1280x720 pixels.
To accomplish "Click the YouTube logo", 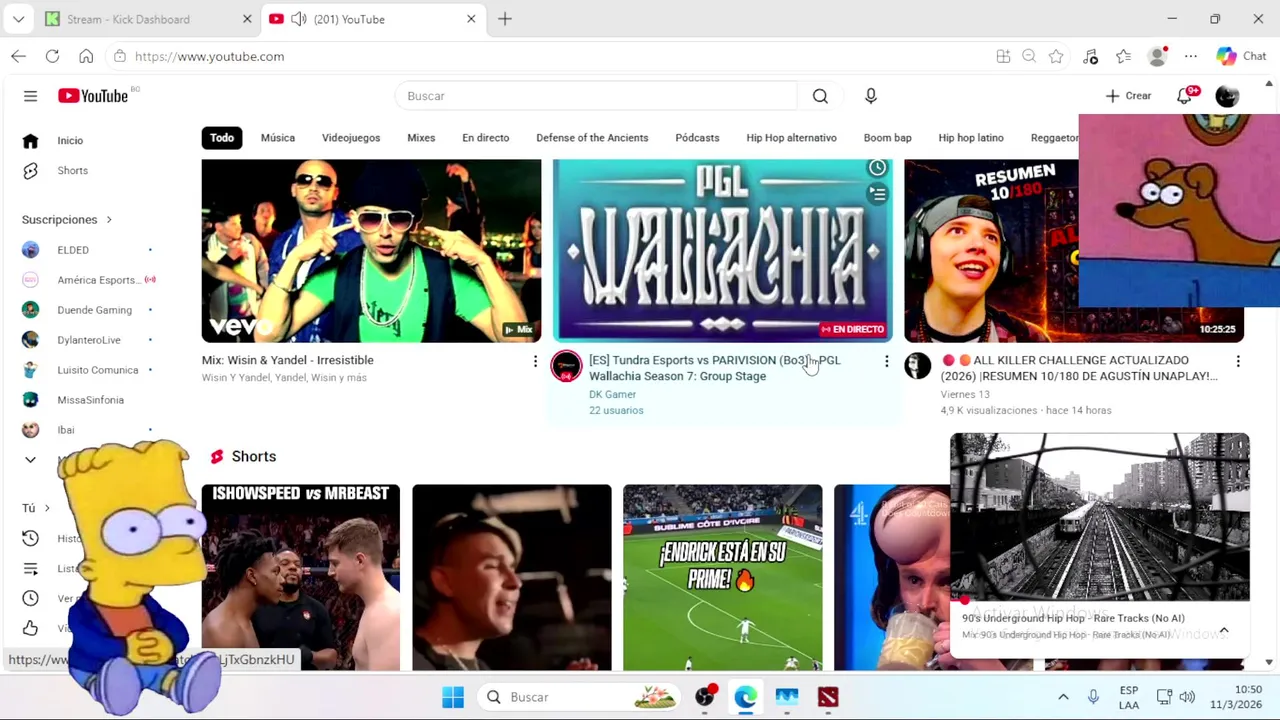I will [93, 96].
